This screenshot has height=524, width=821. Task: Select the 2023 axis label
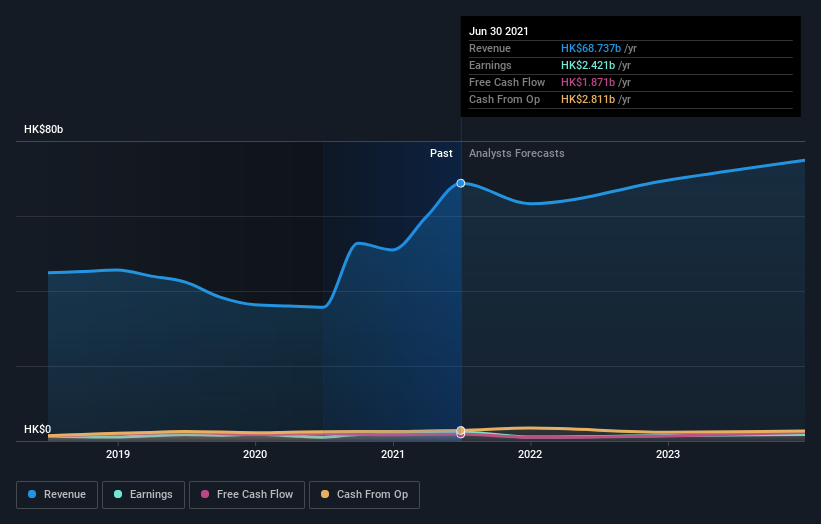pos(668,454)
